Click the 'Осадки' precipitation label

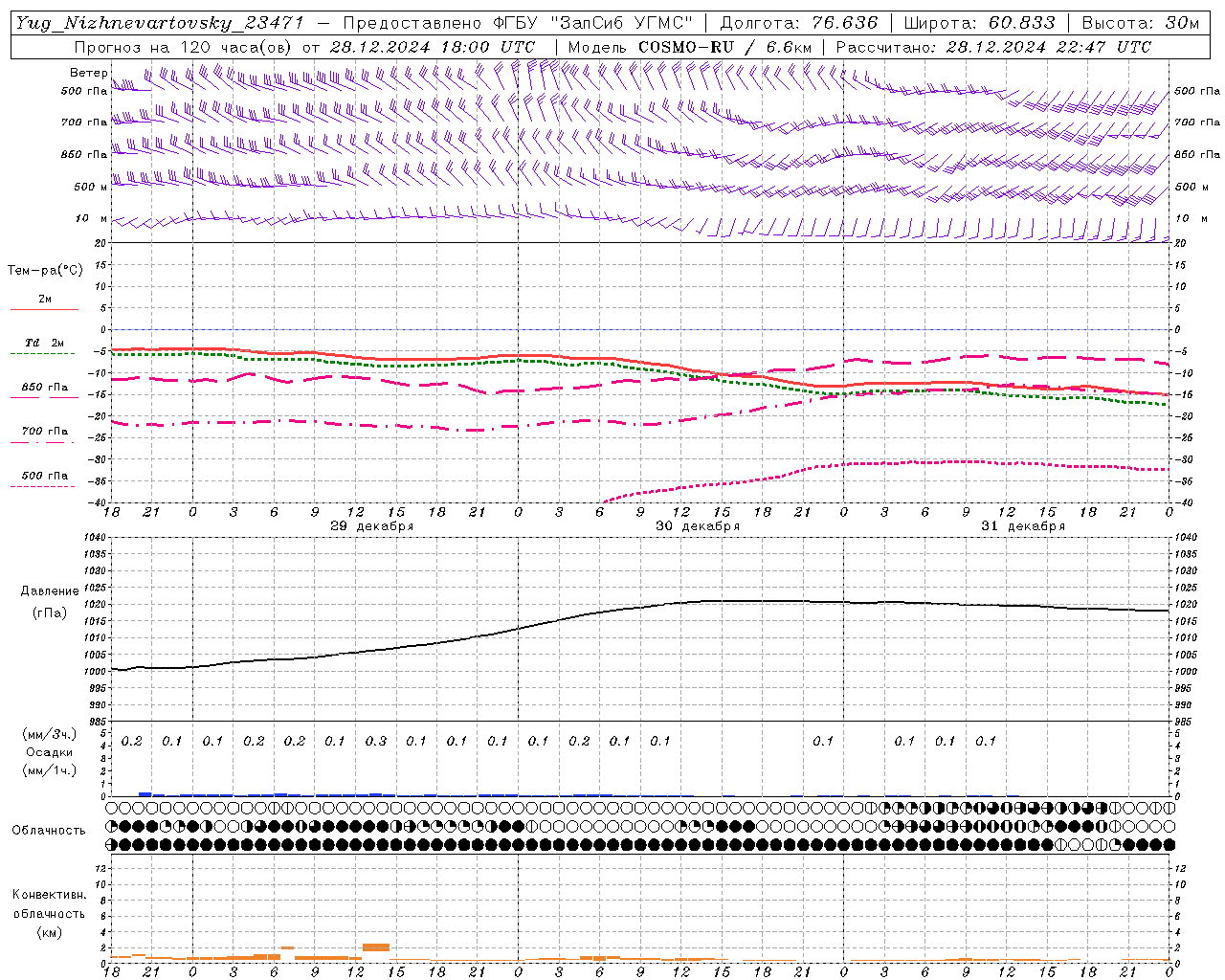tap(50, 752)
